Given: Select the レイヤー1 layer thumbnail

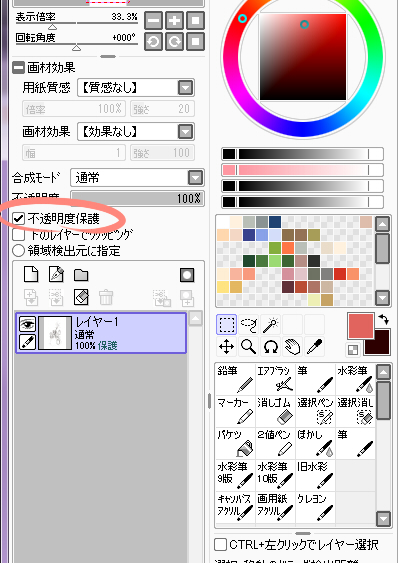Looking at the screenshot, I should click(55, 333).
